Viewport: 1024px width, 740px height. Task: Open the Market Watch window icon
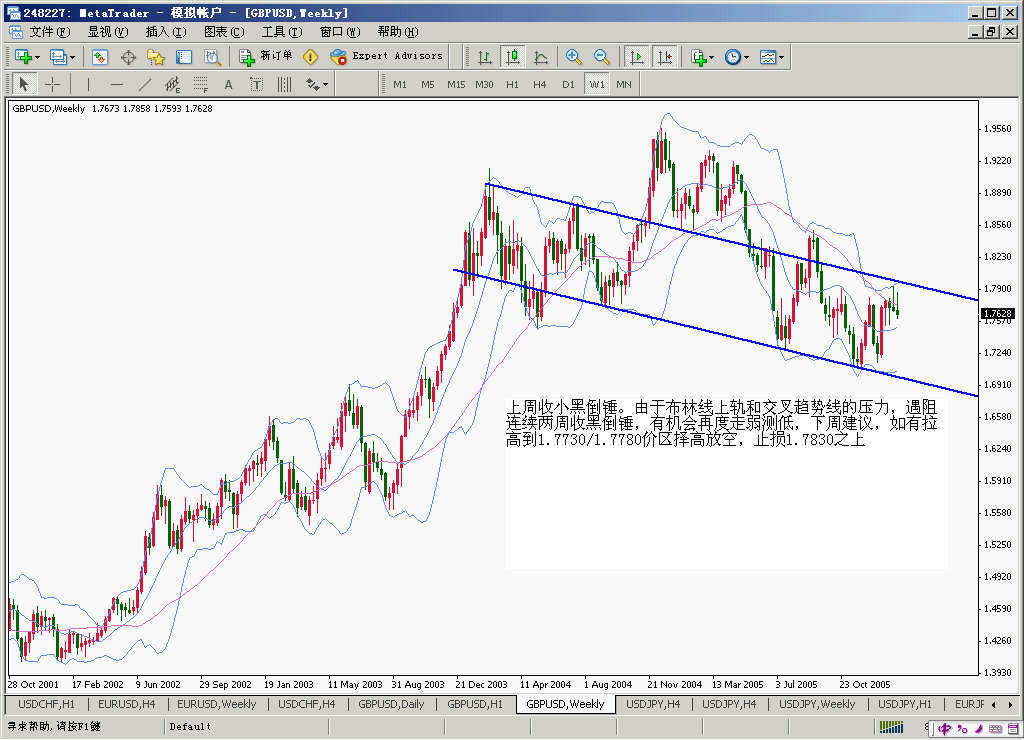[100, 57]
